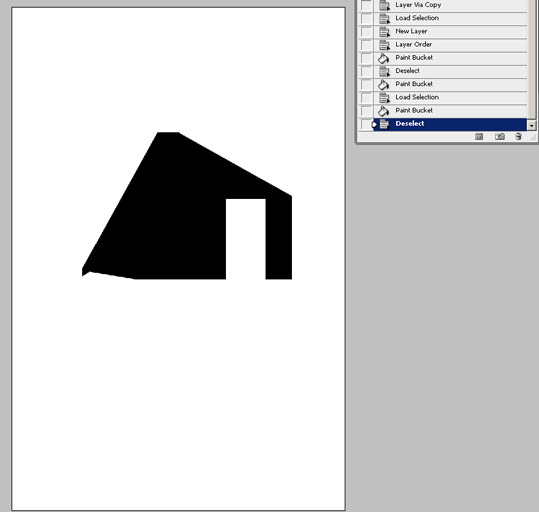Click the Layer Via Copy state icon
Image resolution: width=539 pixels, height=512 pixels.
[384, 5]
